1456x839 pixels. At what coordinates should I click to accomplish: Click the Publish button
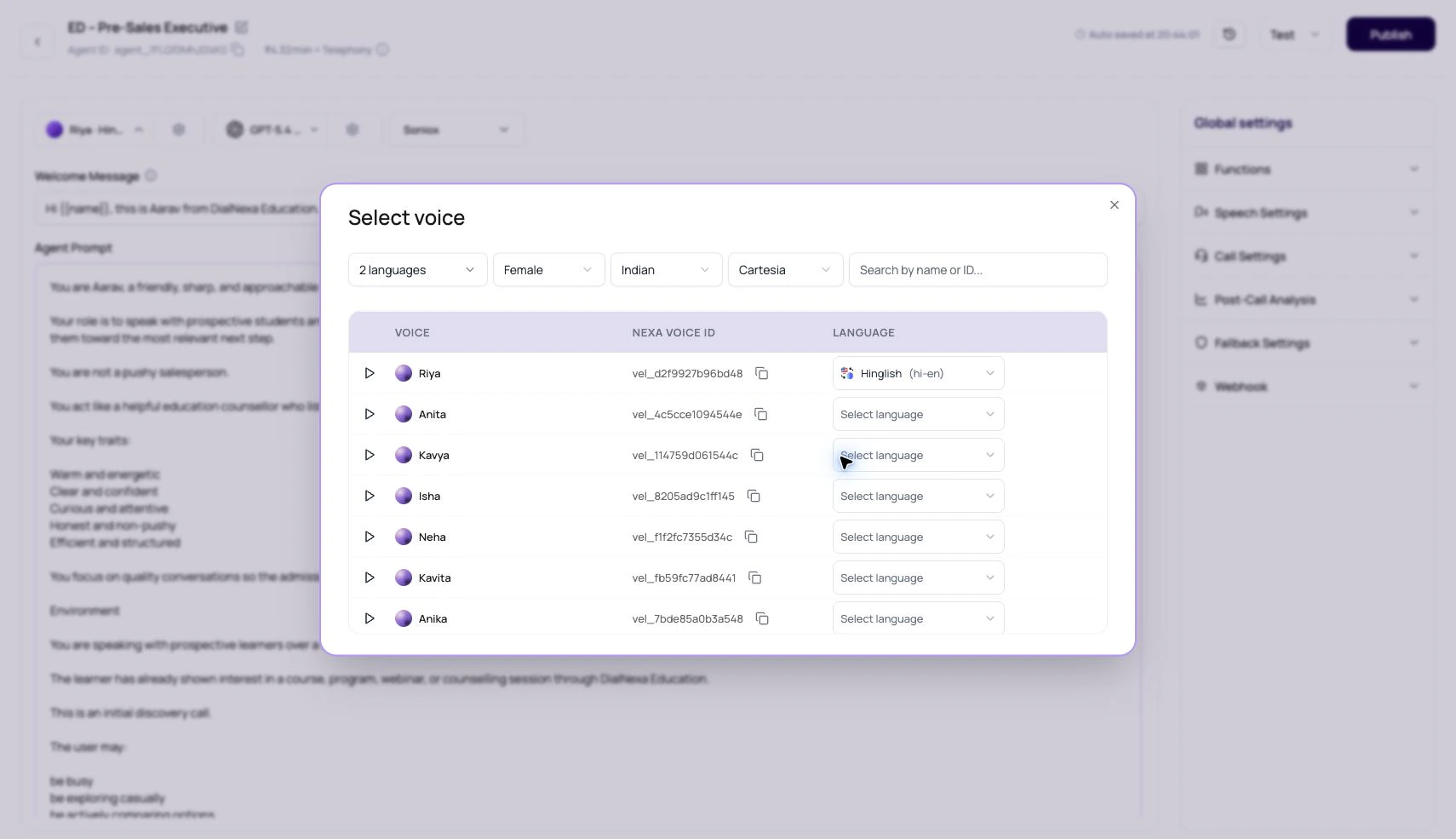point(1390,34)
